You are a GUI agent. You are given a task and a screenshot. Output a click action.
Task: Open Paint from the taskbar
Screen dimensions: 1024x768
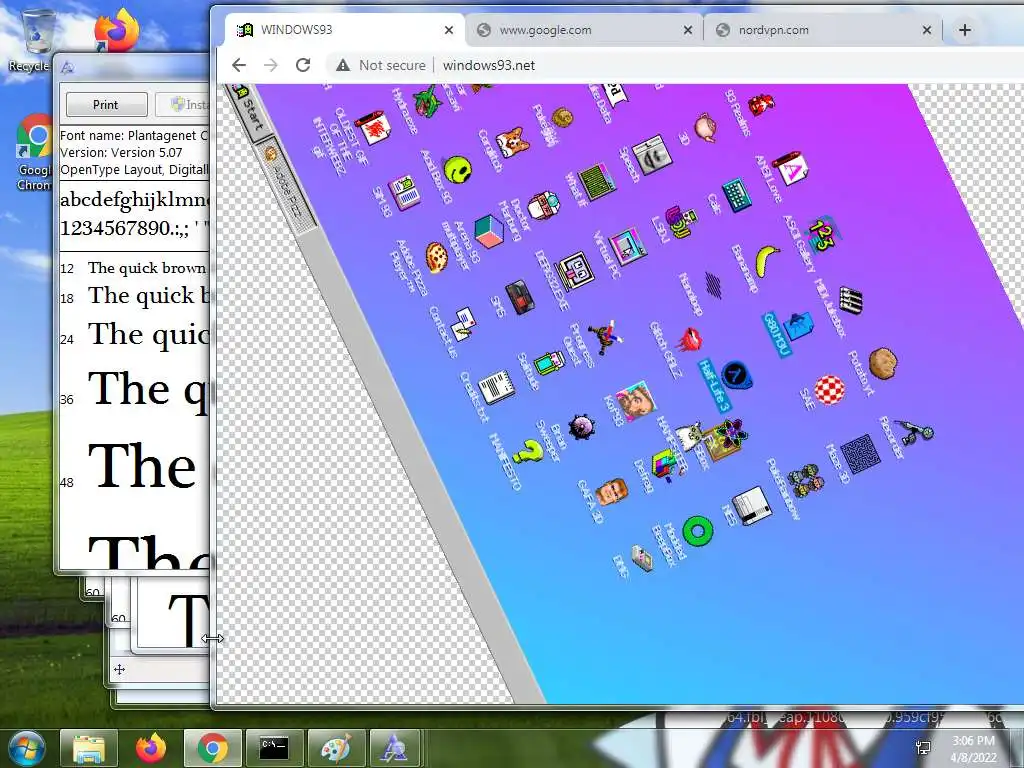[336, 748]
